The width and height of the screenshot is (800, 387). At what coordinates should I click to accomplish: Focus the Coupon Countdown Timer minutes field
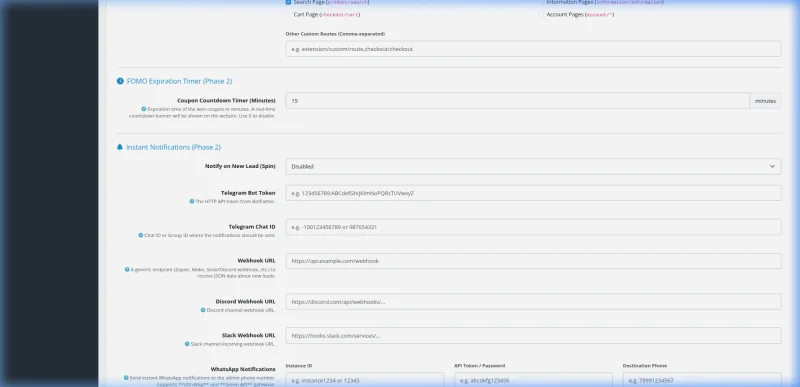pyautogui.click(x=517, y=101)
